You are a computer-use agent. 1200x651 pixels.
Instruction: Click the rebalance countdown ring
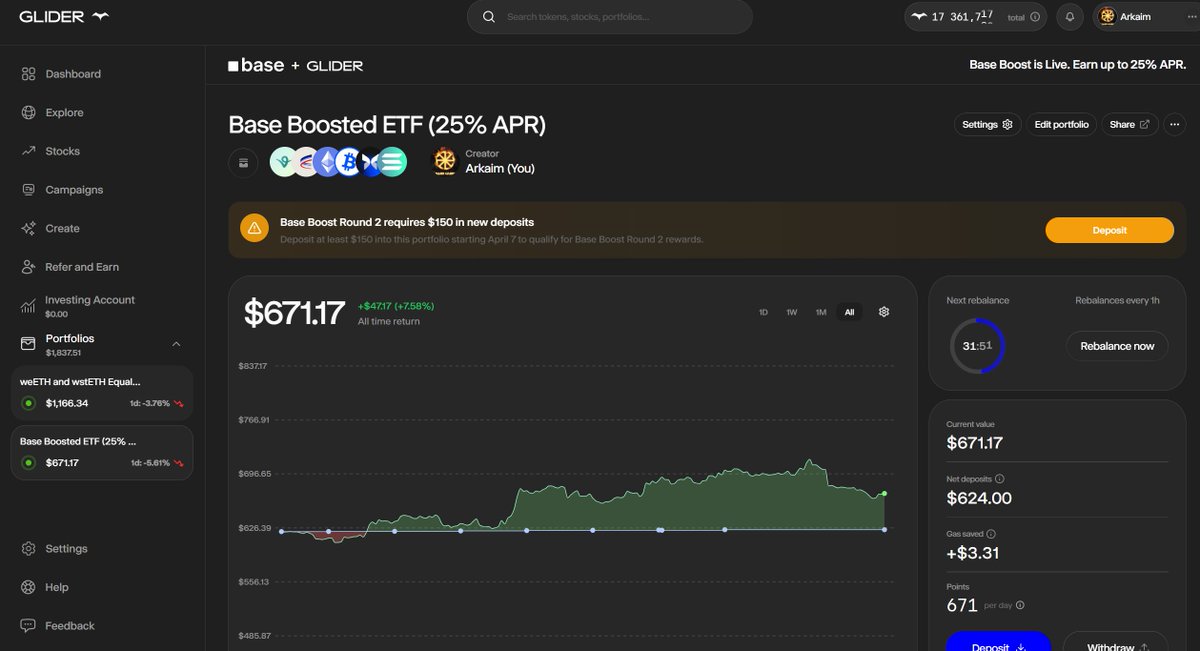[977, 346]
